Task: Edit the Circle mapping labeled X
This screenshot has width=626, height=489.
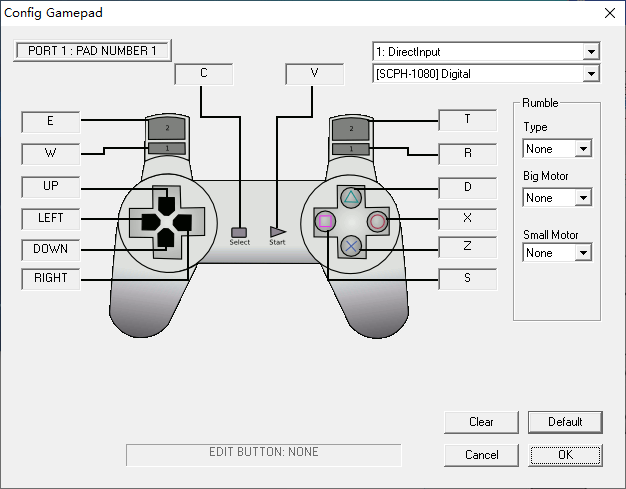Action: coord(468,219)
